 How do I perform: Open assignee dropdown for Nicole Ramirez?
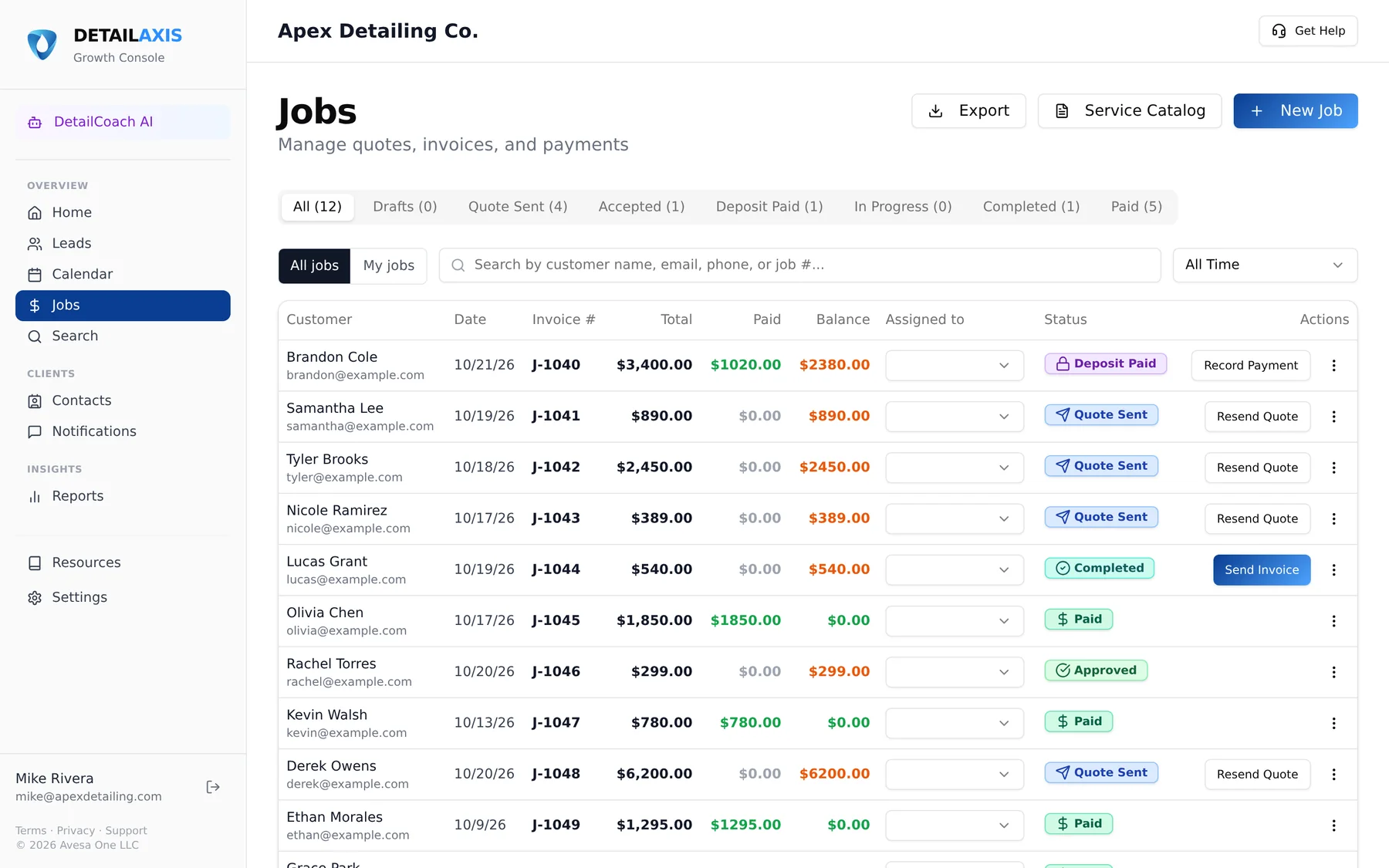955,518
